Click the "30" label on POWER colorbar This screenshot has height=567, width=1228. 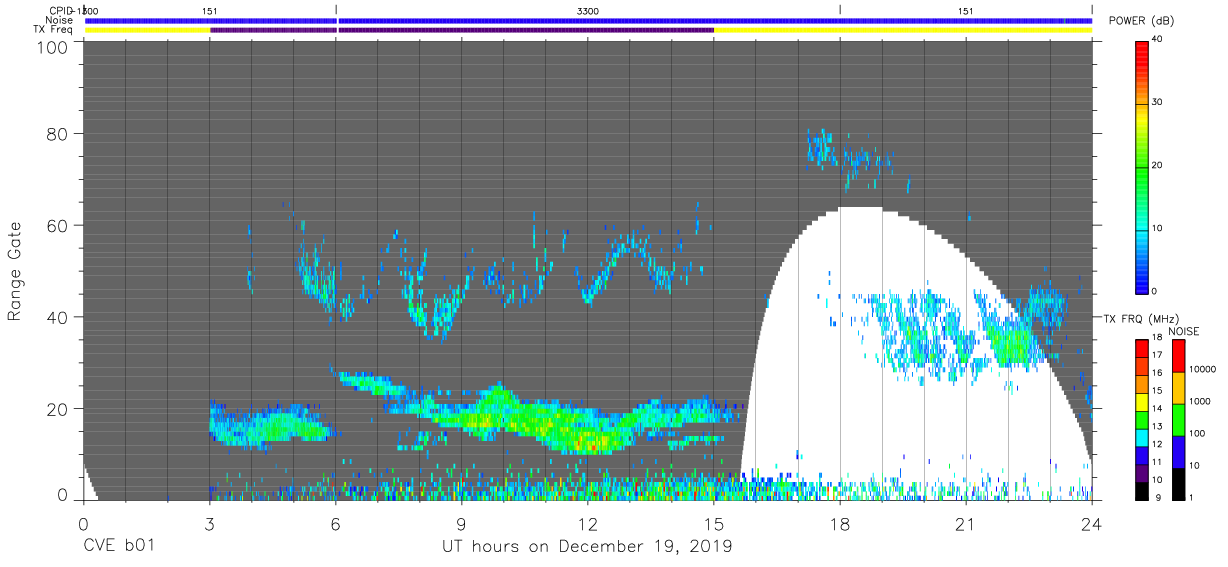[1158, 103]
